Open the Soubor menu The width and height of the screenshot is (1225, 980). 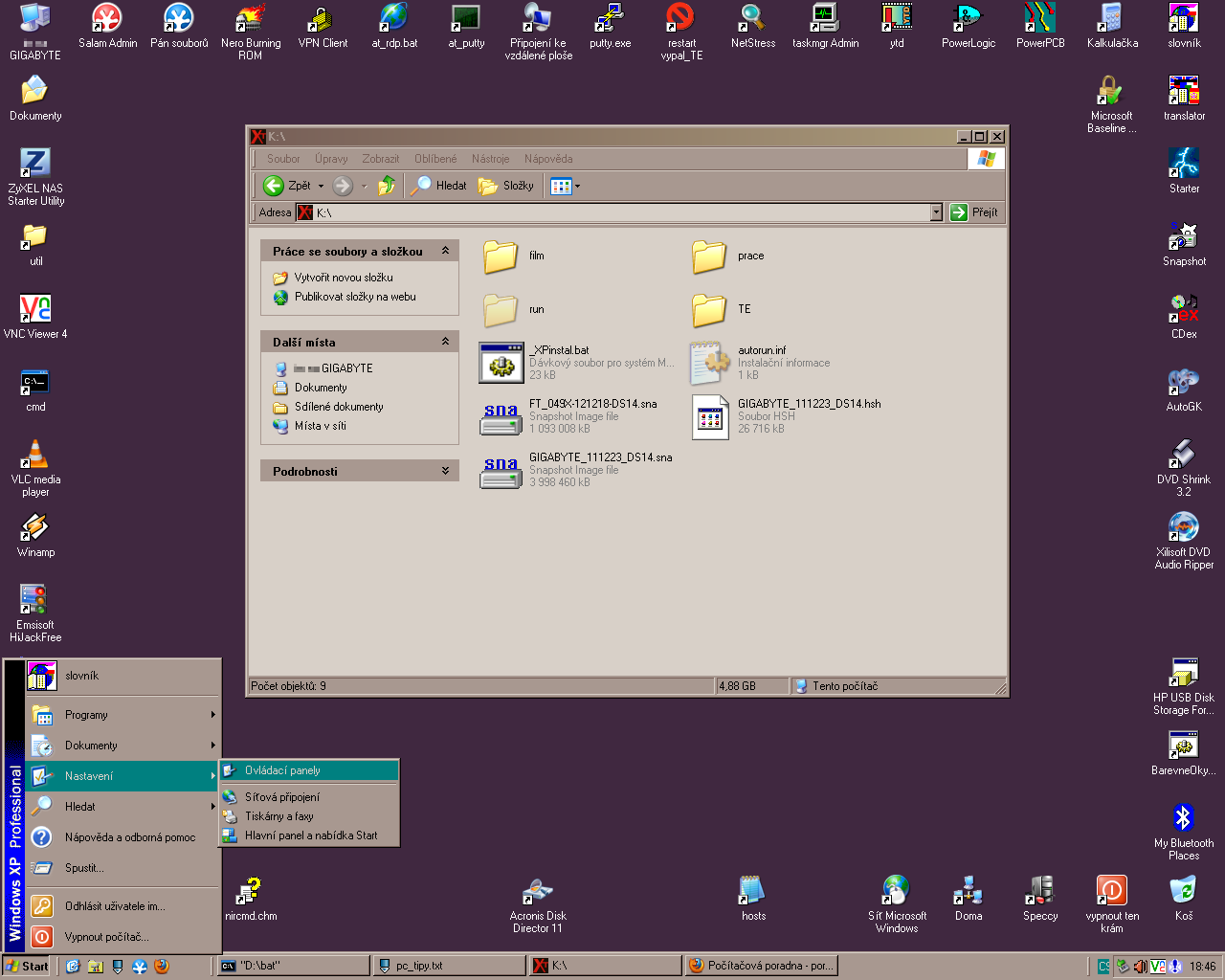tap(283, 159)
